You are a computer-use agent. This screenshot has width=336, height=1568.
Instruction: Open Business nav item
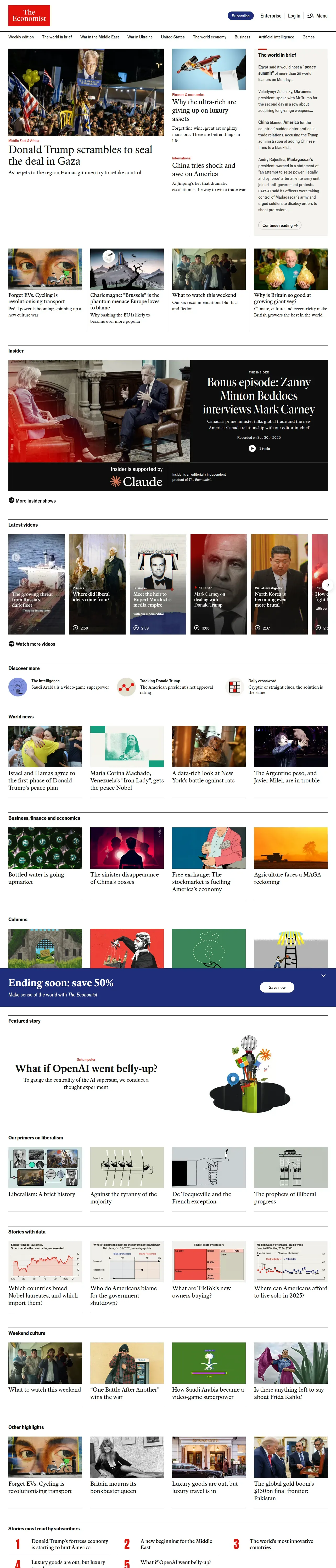point(242,37)
